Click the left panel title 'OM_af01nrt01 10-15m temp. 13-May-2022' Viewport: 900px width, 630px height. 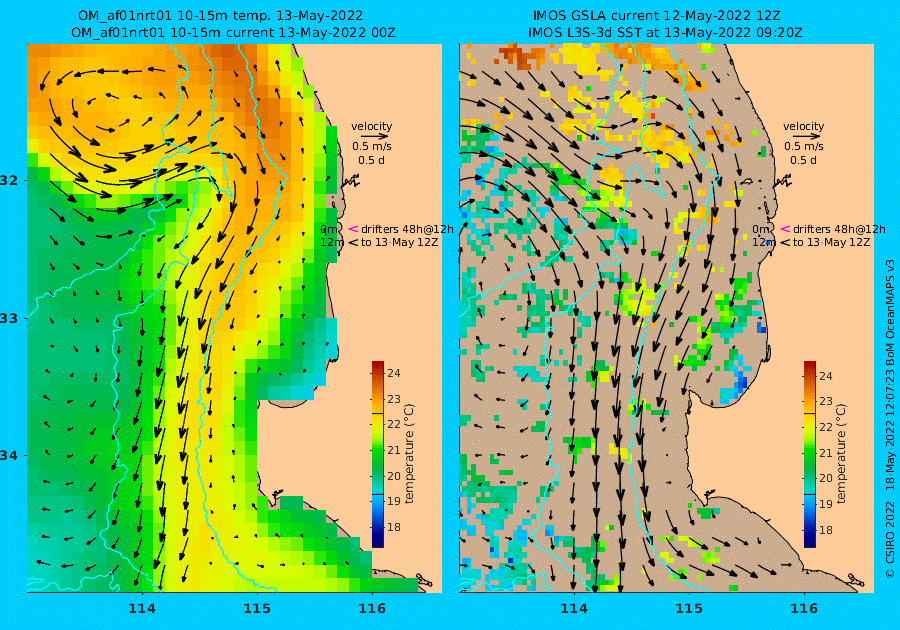(220, 15)
